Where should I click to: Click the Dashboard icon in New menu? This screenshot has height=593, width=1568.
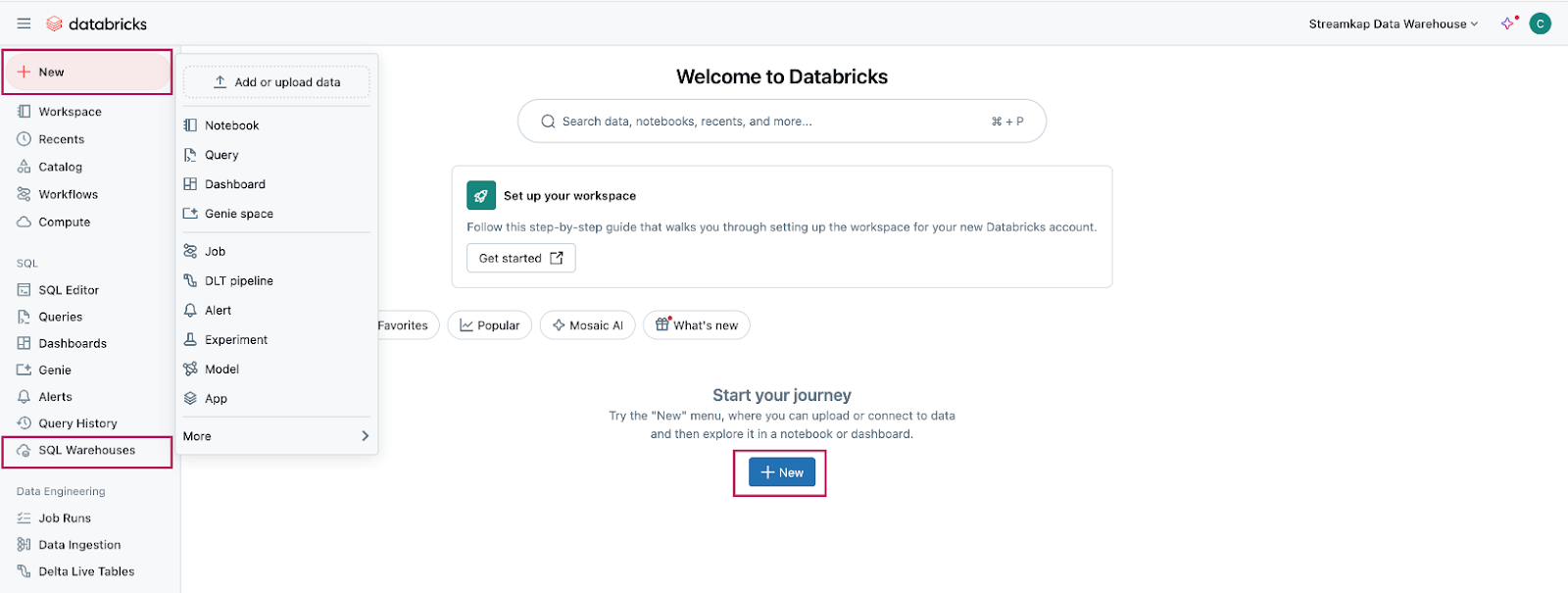point(190,184)
